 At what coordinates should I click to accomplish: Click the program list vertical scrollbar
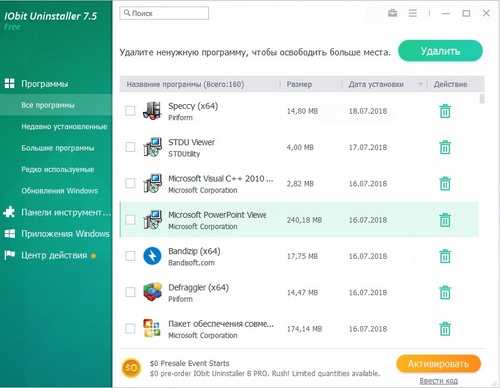coord(482,99)
